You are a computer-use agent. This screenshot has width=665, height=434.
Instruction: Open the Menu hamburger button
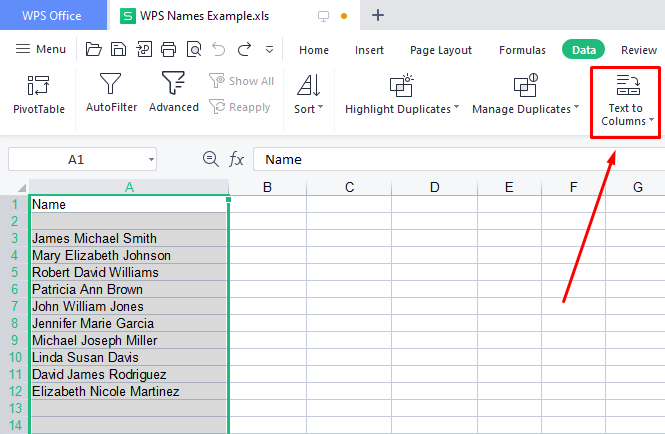[41, 49]
